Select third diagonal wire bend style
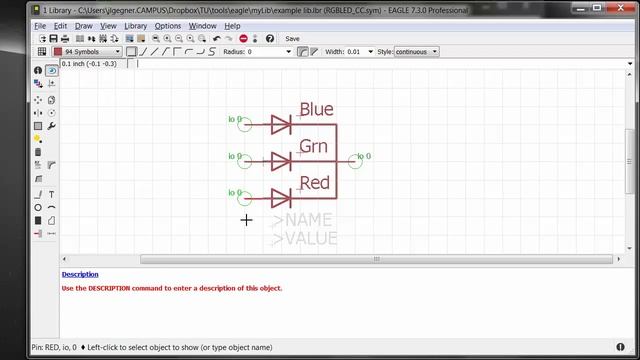 (x=154, y=52)
